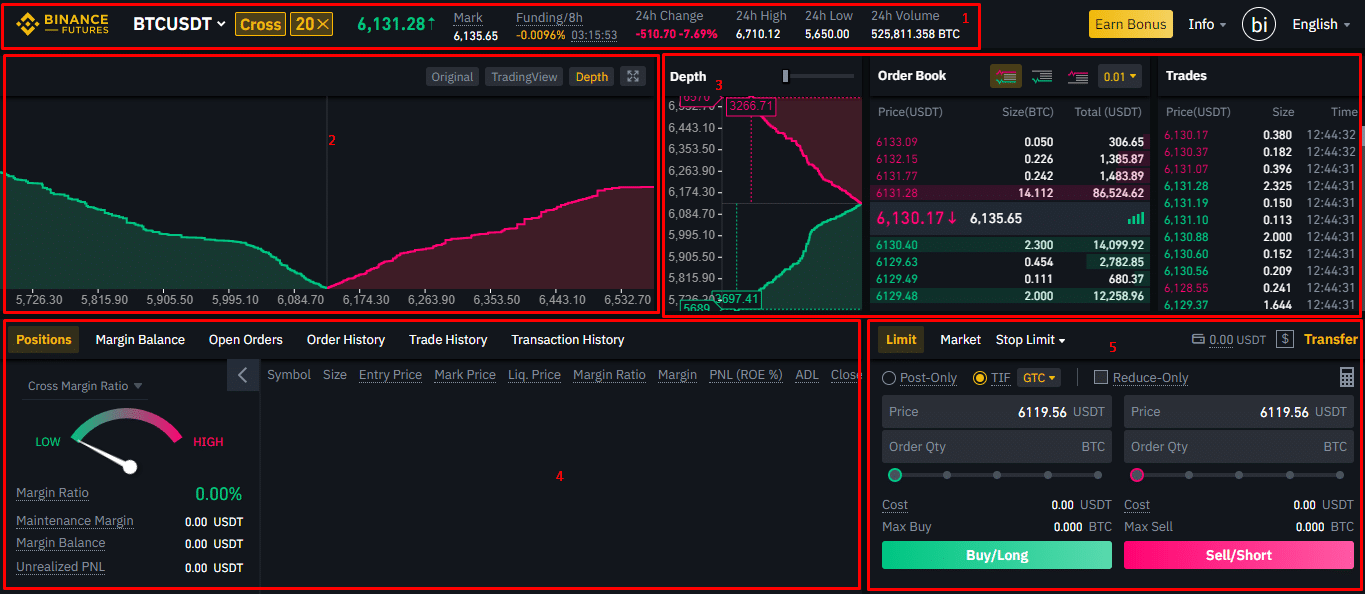Viewport: 1365px width, 594px height.
Task: Switch chart to TradingView view
Action: (x=524, y=77)
